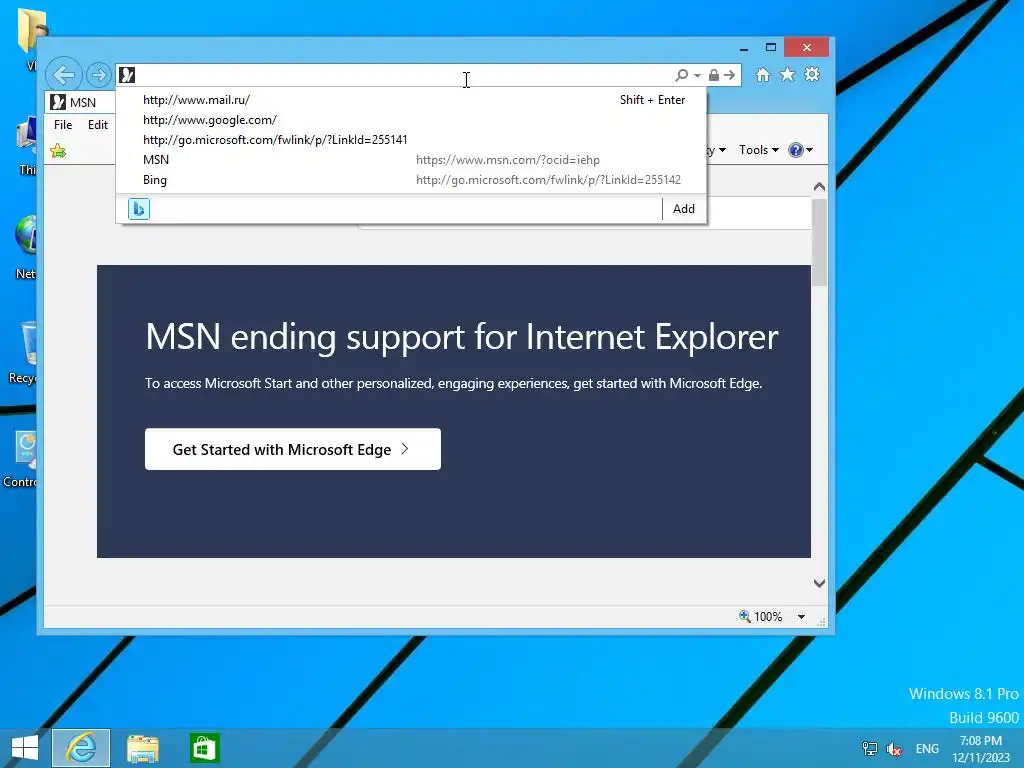
Task: Minimize the Internet Explorer window
Action: click(x=744, y=48)
